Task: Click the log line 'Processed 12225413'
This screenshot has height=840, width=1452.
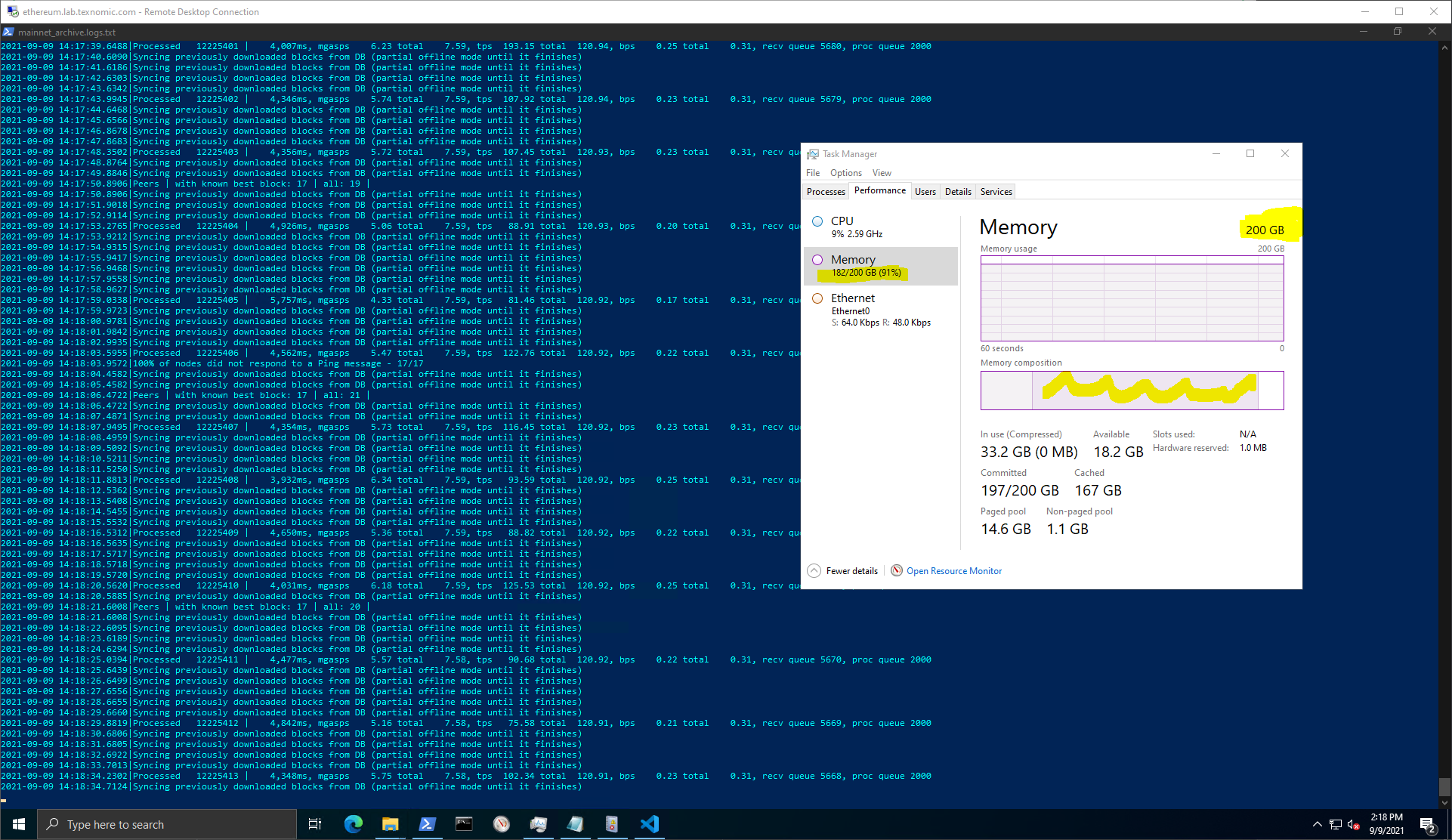Action: [466, 776]
